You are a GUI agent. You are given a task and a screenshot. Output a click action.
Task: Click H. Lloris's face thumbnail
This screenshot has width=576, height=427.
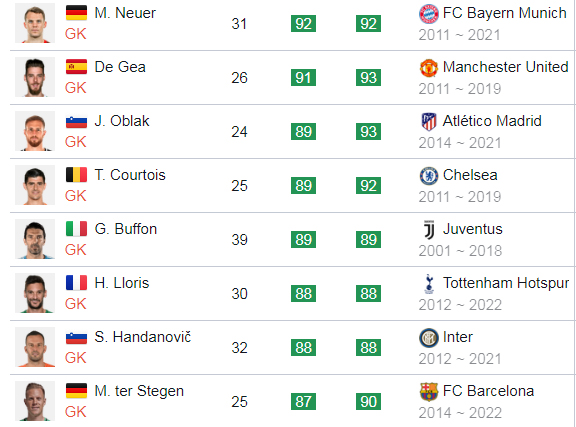[x=35, y=293]
